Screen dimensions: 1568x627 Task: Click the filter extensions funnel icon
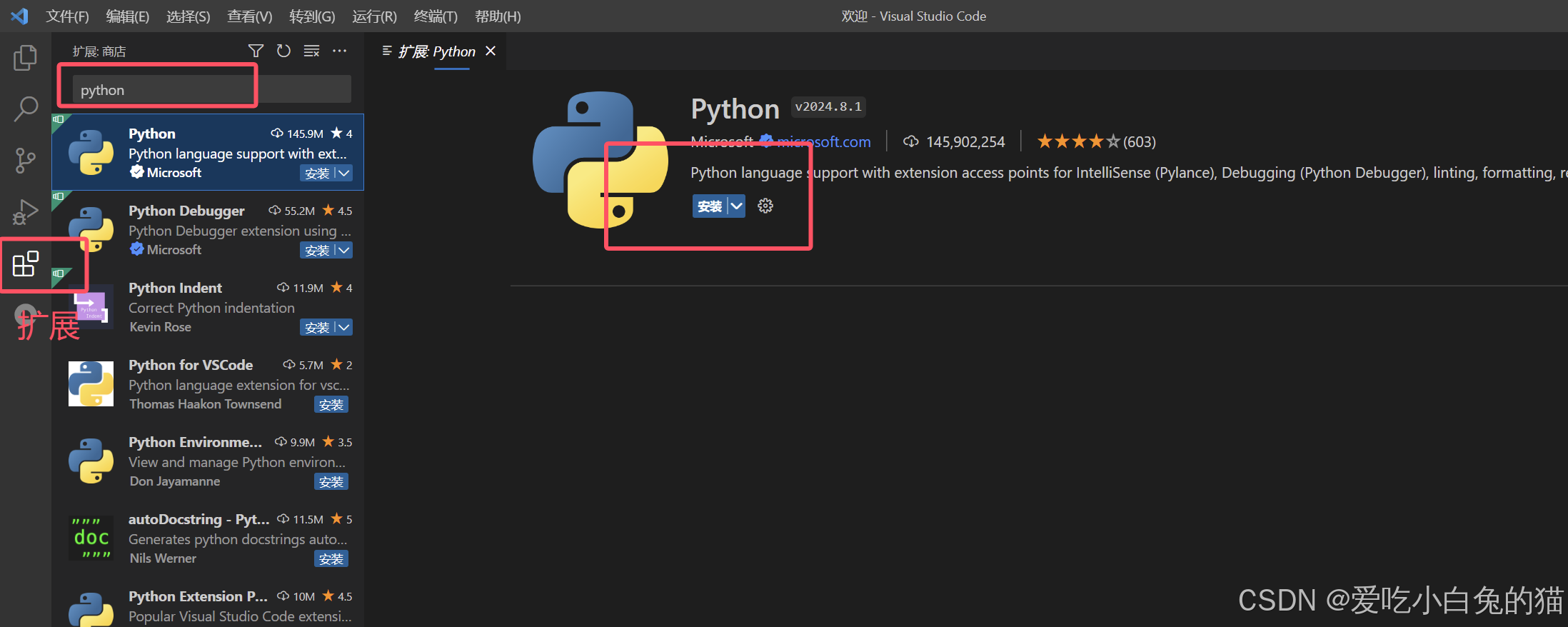point(256,51)
